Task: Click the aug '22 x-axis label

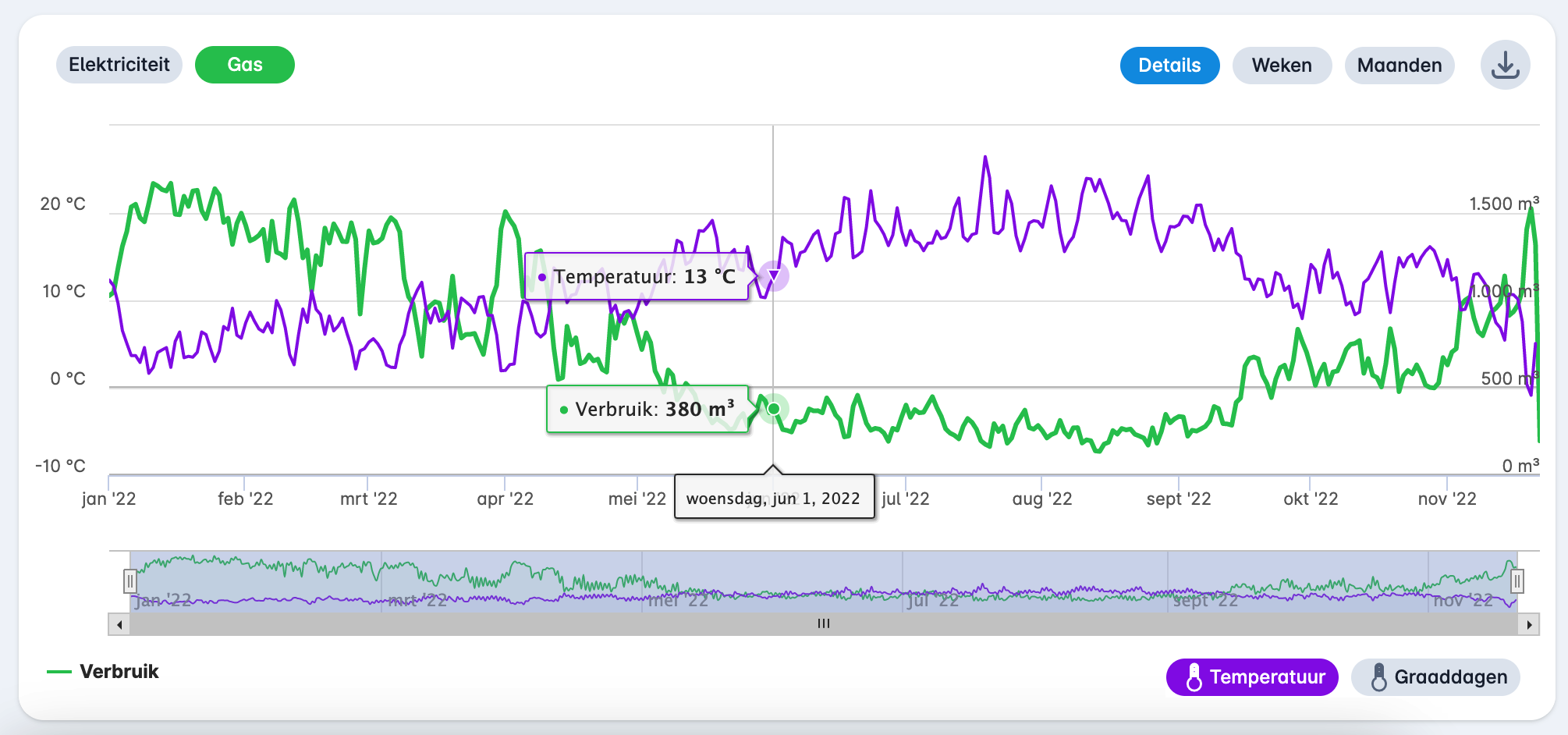Action: click(1041, 499)
